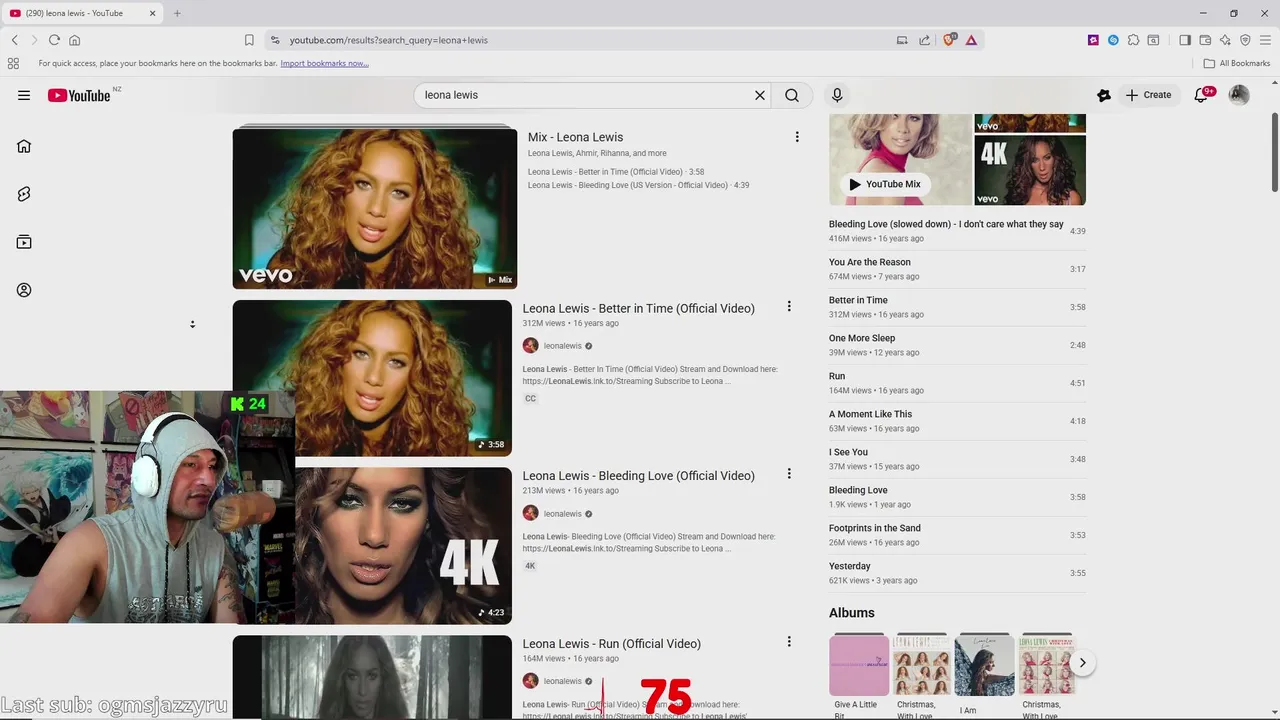Click the browser address bar URL
This screenshot has height=720, width=1280.
tap(389, 40)
